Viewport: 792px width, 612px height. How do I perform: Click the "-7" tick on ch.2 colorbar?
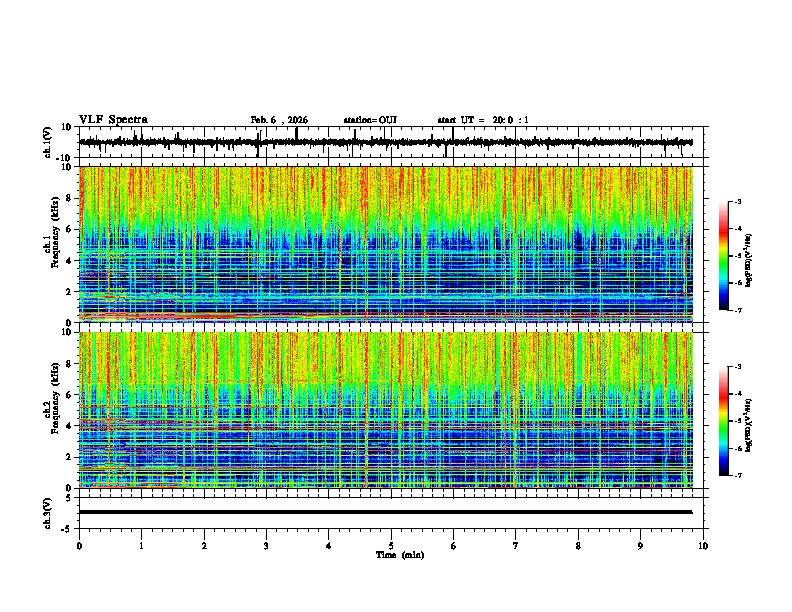(x=738, y=475)
